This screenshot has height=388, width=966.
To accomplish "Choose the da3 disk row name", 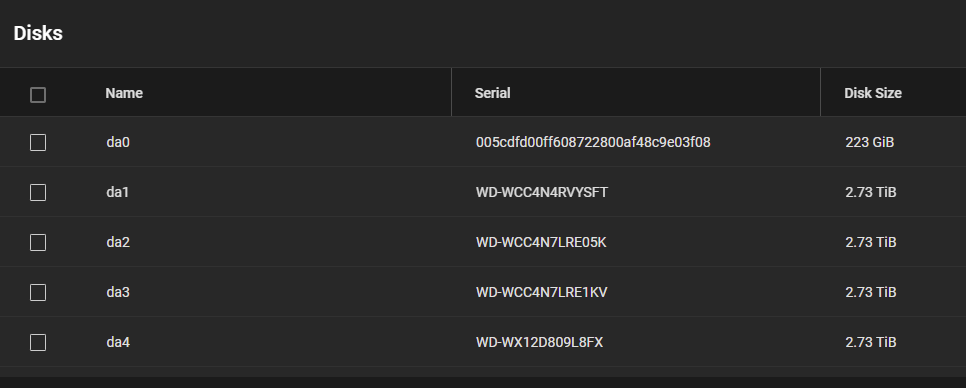I will 118,292.
